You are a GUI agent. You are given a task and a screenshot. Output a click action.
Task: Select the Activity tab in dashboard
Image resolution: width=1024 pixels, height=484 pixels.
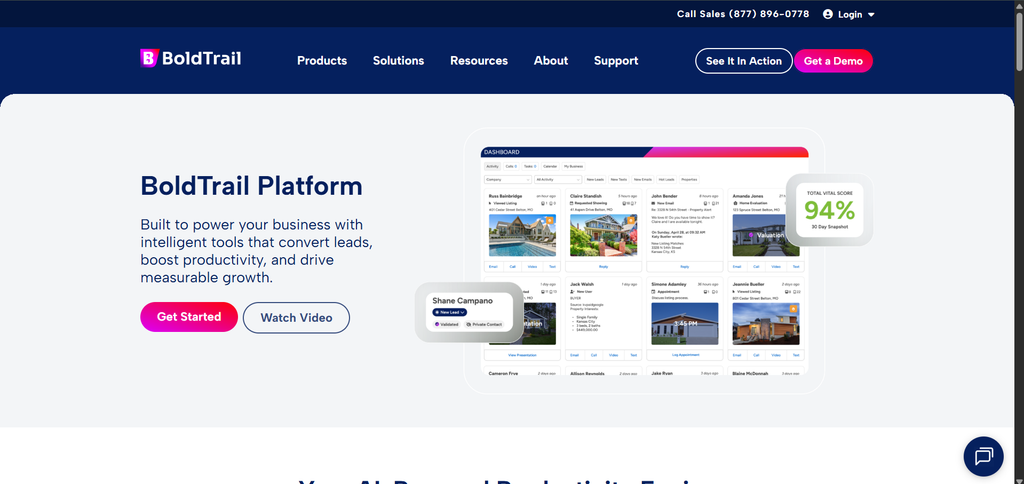click(492, 167)
